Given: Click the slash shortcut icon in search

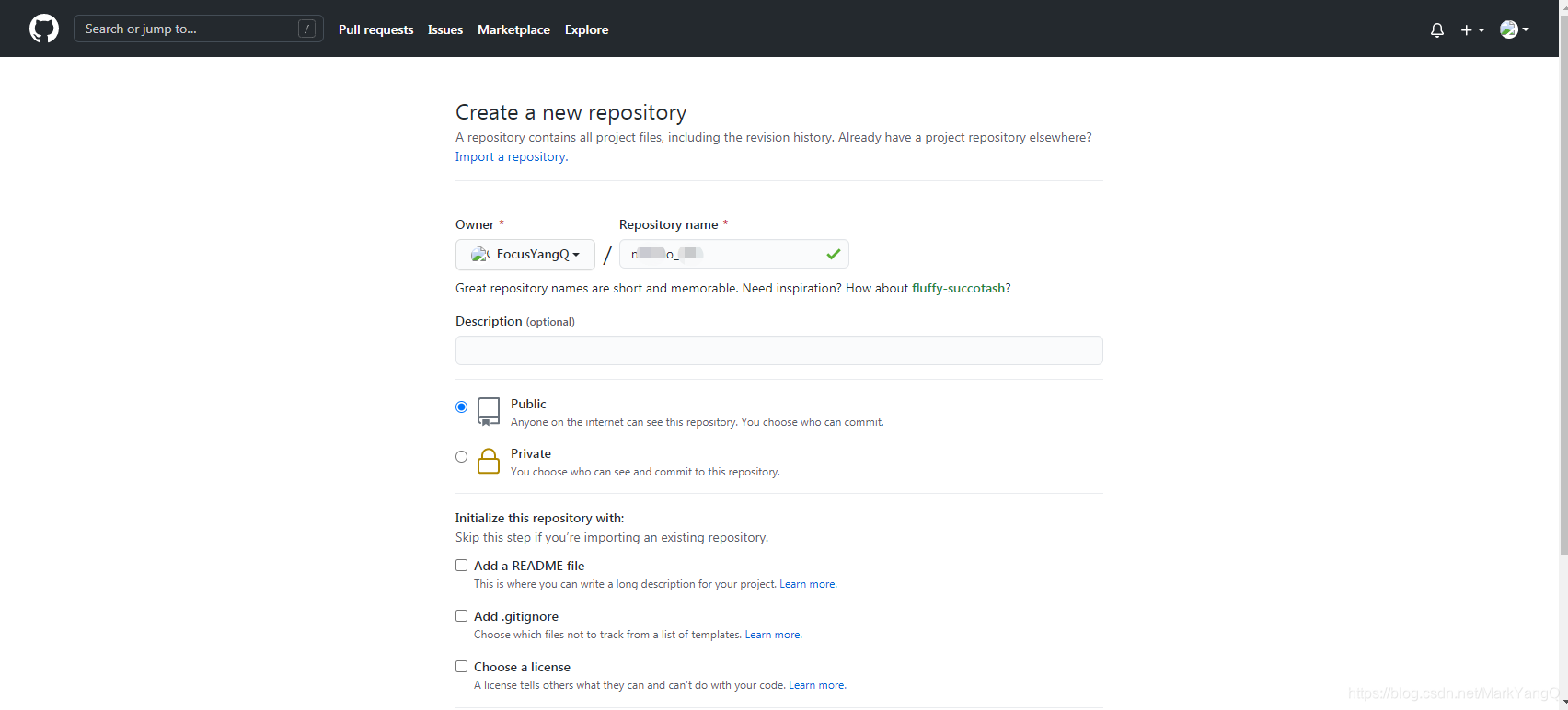Looking at the screenshot, I should coord(307,29).
